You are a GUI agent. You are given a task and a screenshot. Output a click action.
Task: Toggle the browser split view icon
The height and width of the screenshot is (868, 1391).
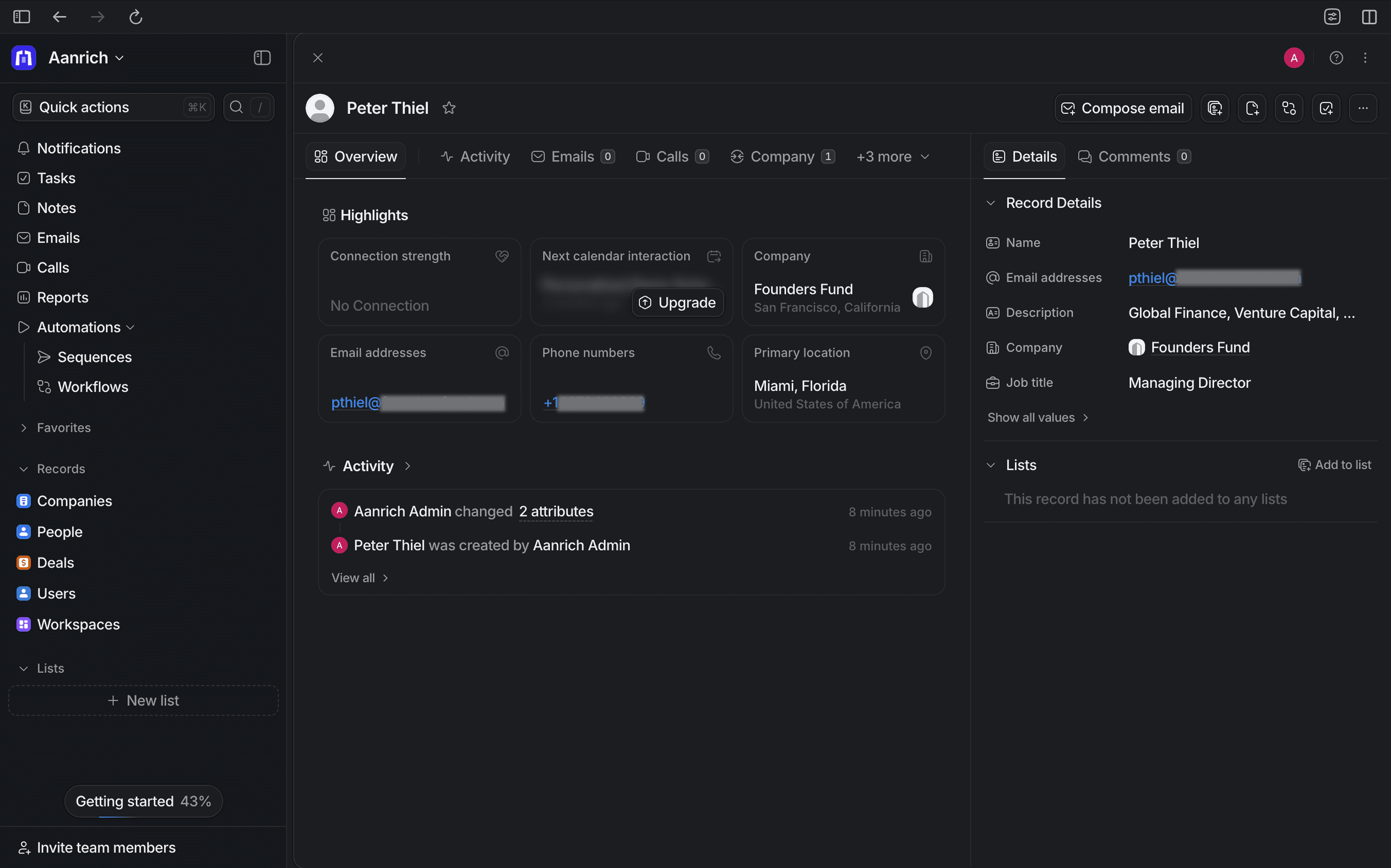click(1369, 16)
